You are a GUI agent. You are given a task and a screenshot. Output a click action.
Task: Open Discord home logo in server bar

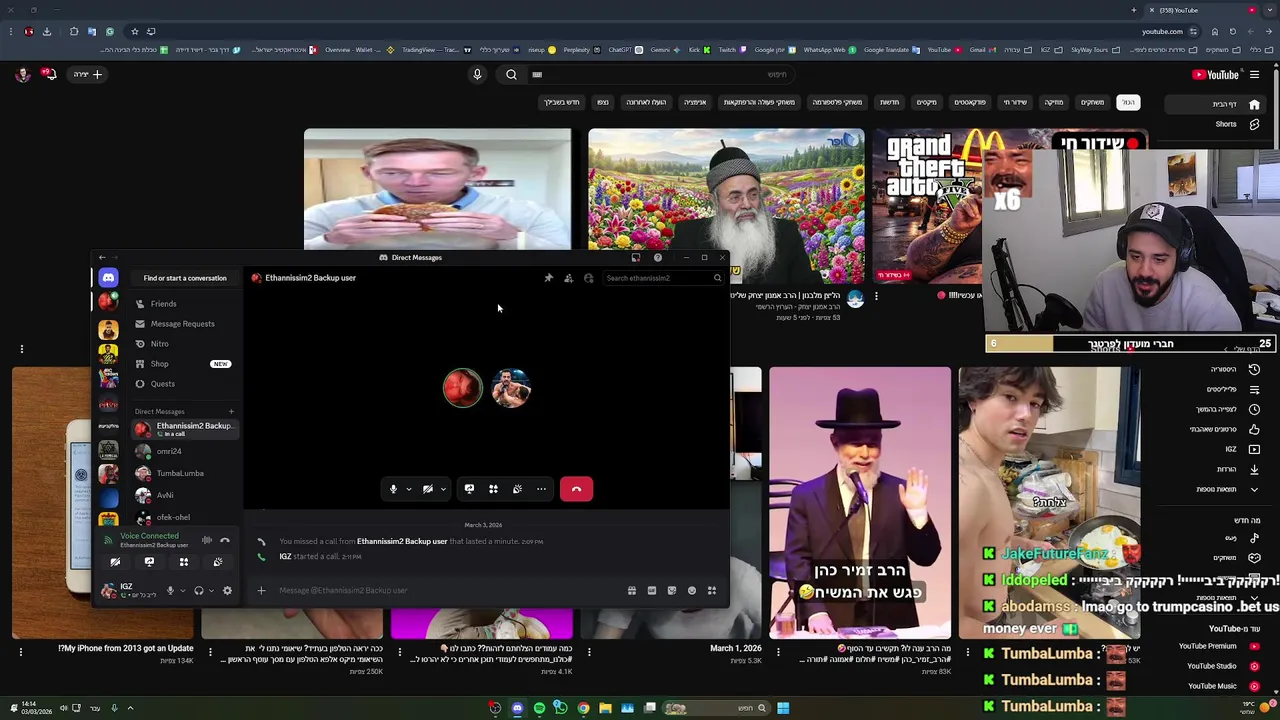pos(108,278)
